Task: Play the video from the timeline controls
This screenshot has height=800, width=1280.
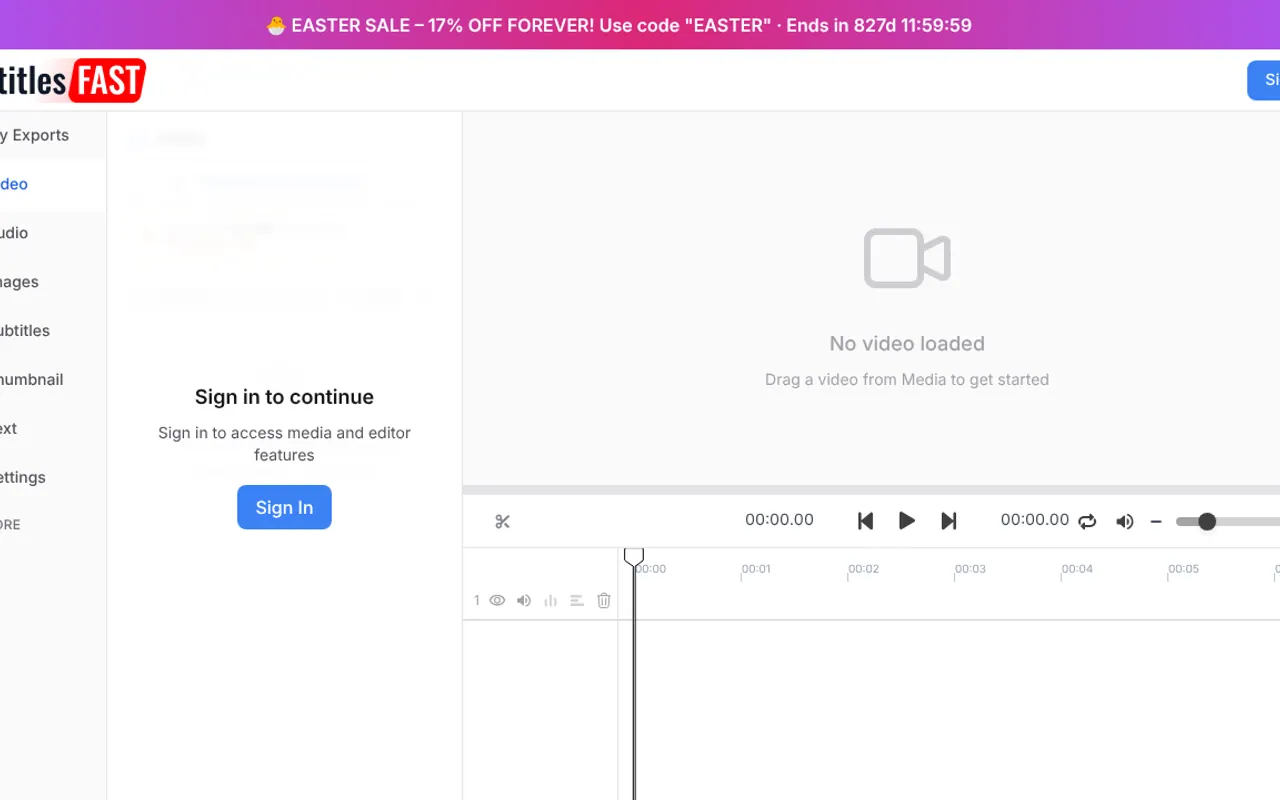Action: click(x=907, y=521)
